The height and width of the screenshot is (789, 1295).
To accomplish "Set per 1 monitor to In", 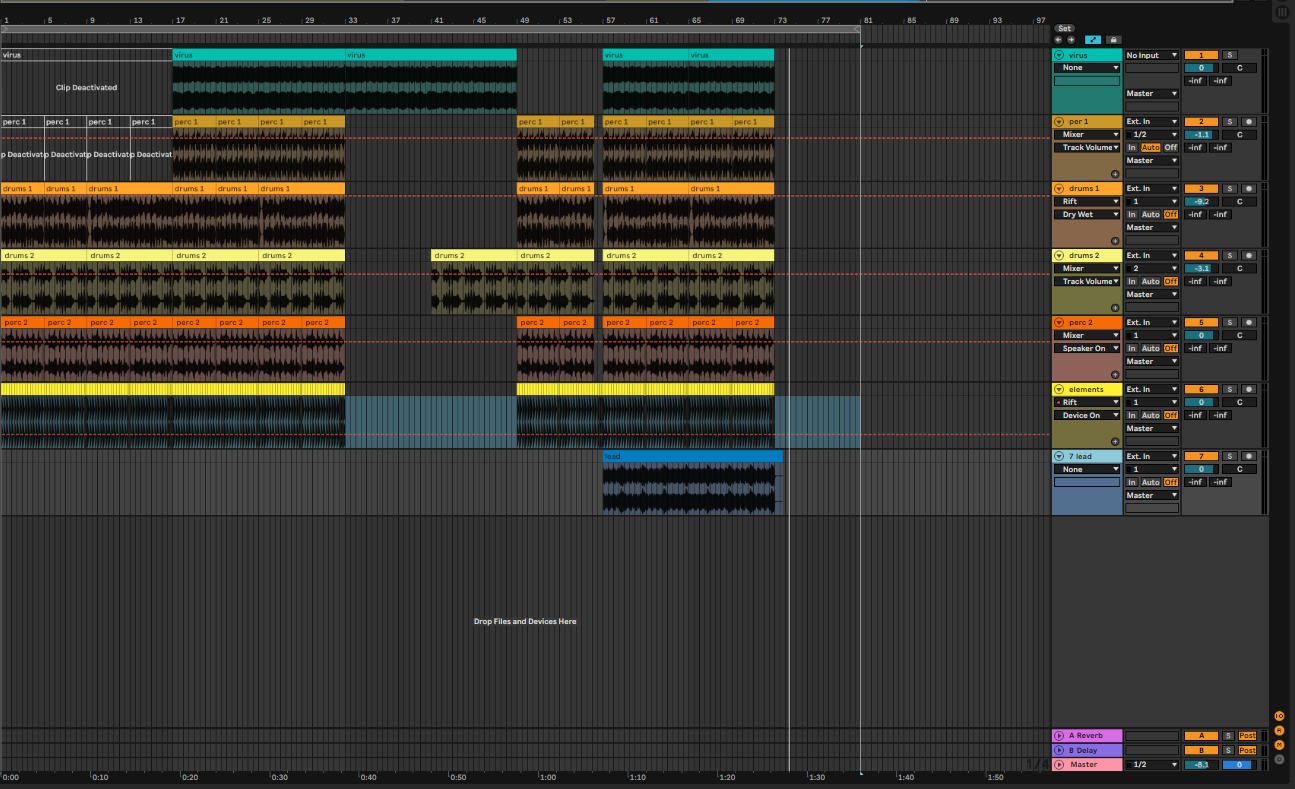I will click(1132, 147).
